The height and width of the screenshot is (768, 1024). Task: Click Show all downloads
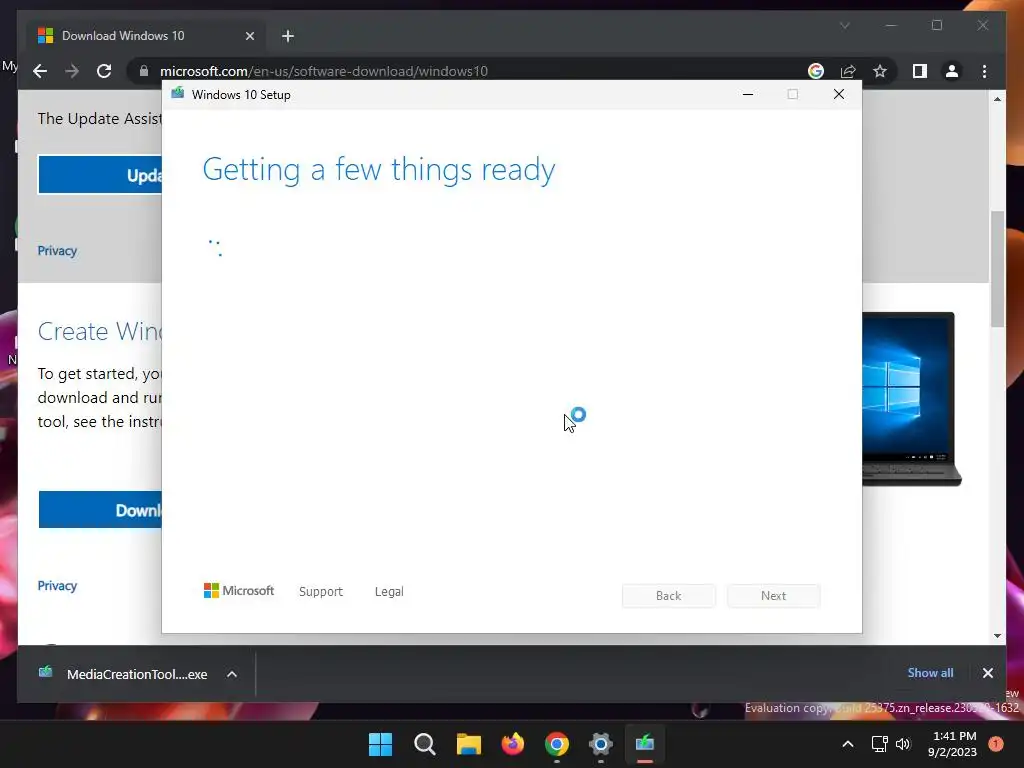pos(930,673)
